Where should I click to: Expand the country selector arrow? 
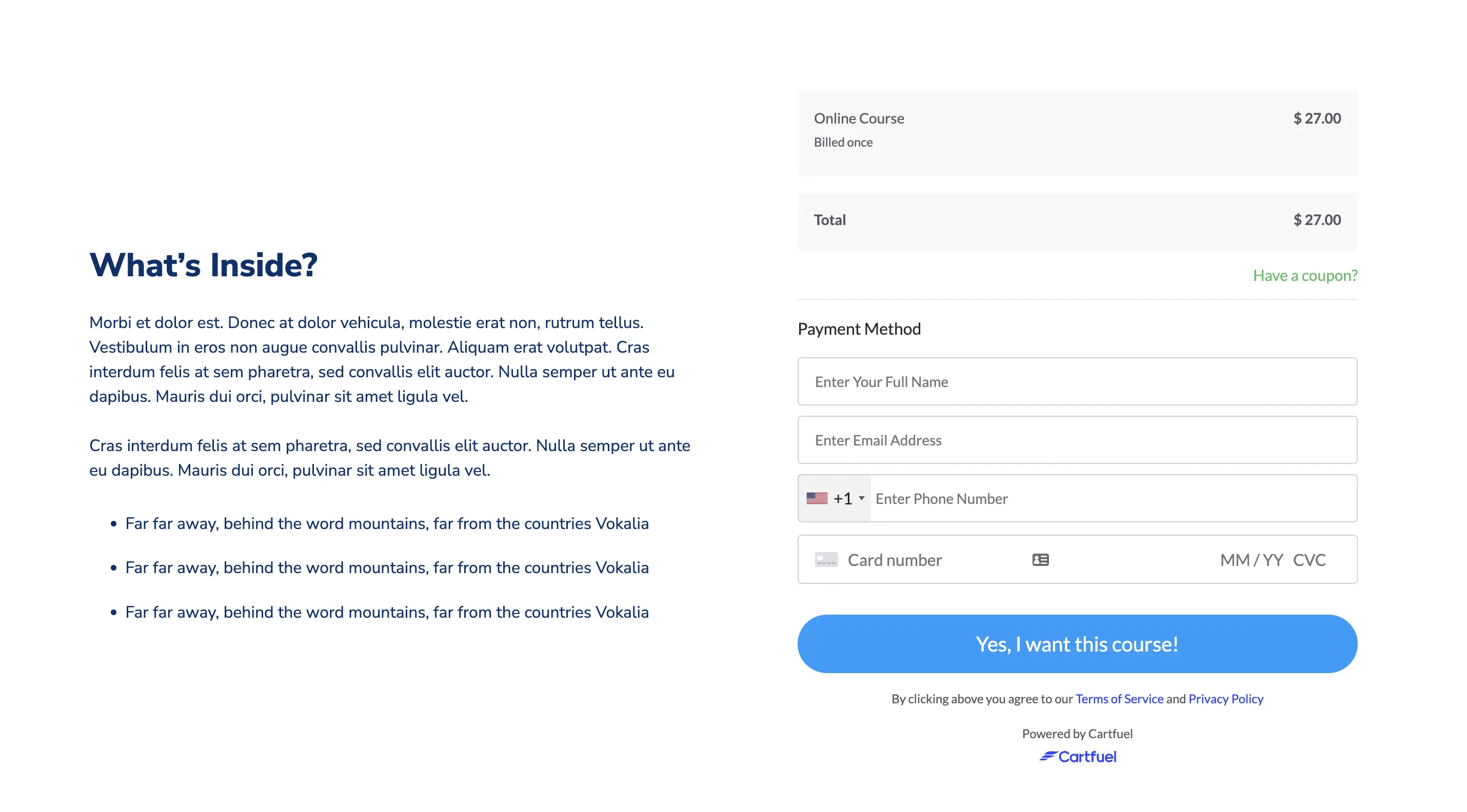(861, 498)
